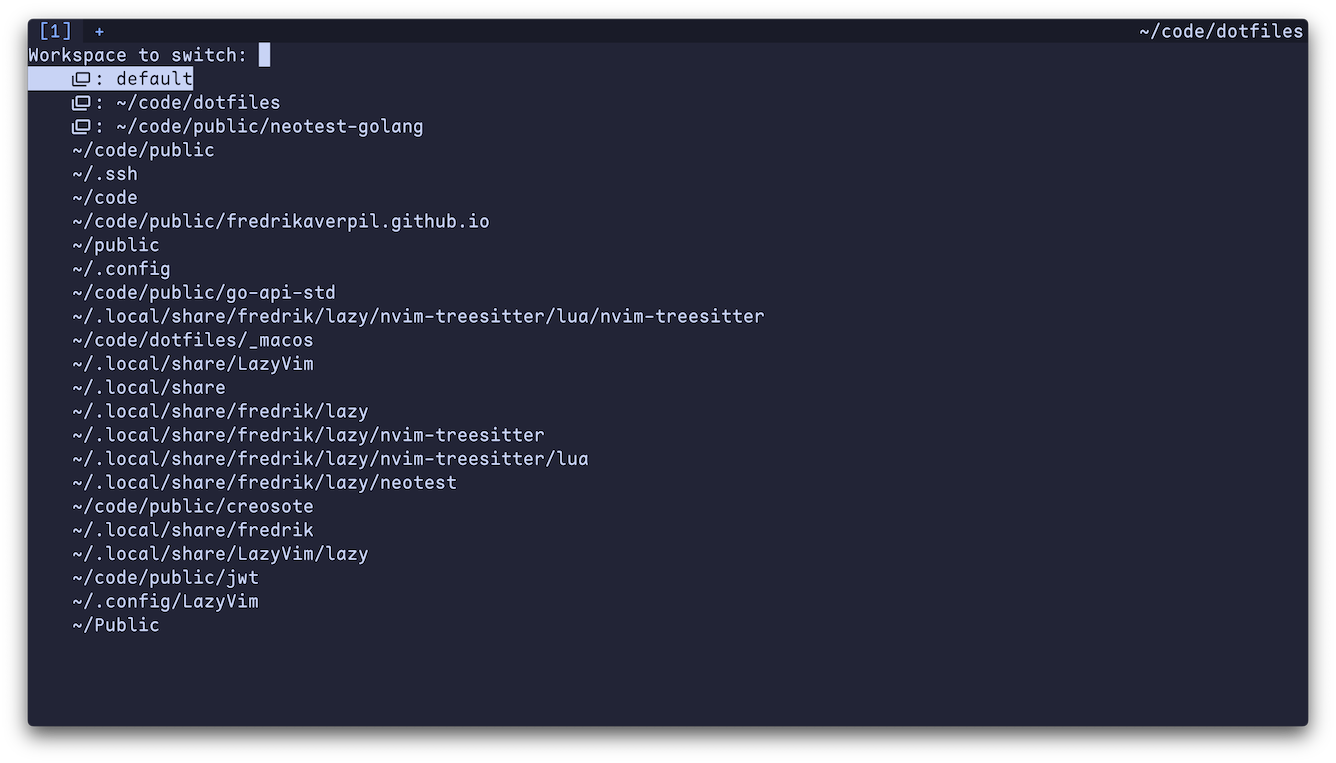Choose the ~/.ssh directory from the list

click(x=104, y=173)
